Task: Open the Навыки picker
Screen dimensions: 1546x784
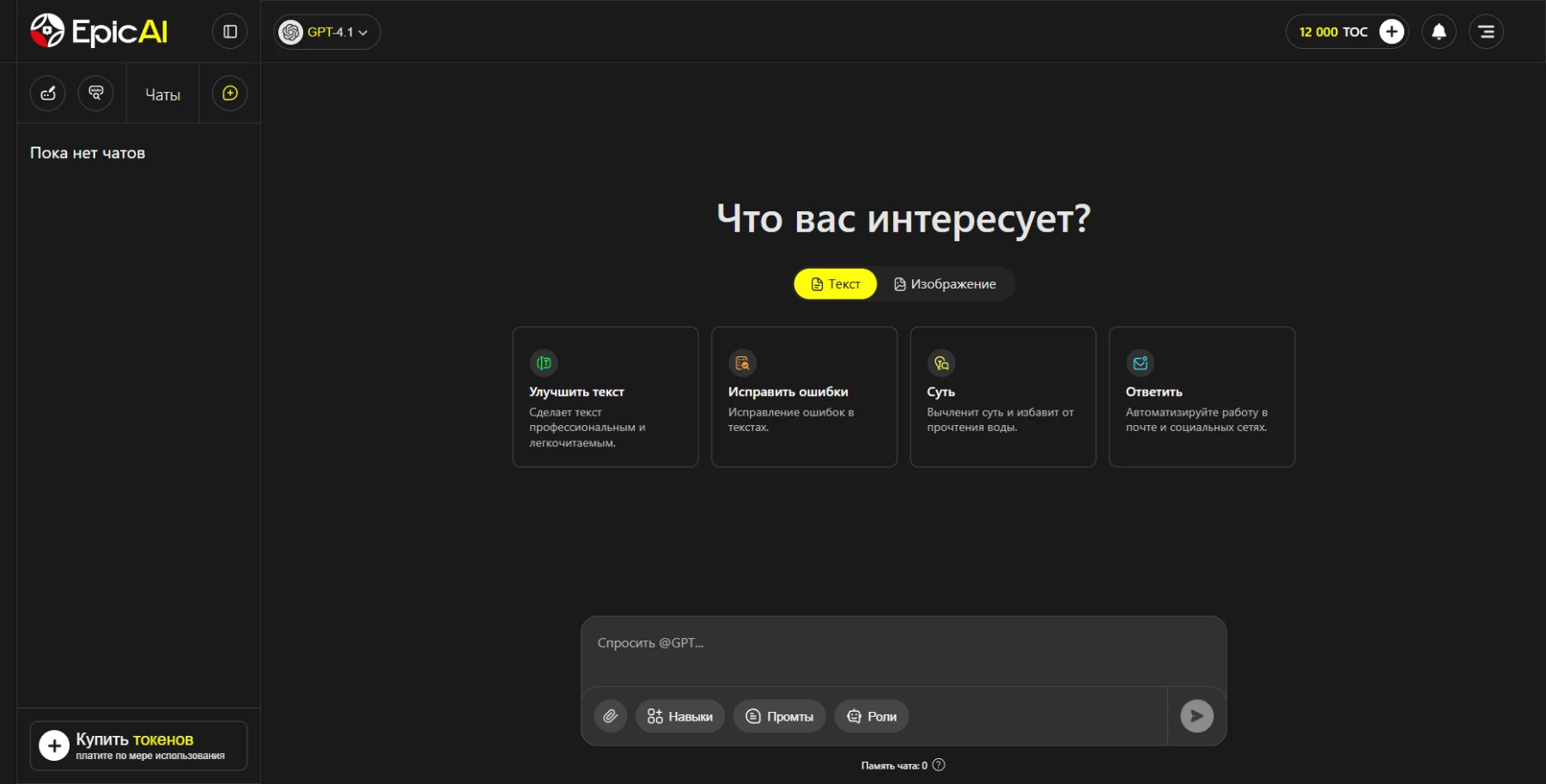Action: 679,716
